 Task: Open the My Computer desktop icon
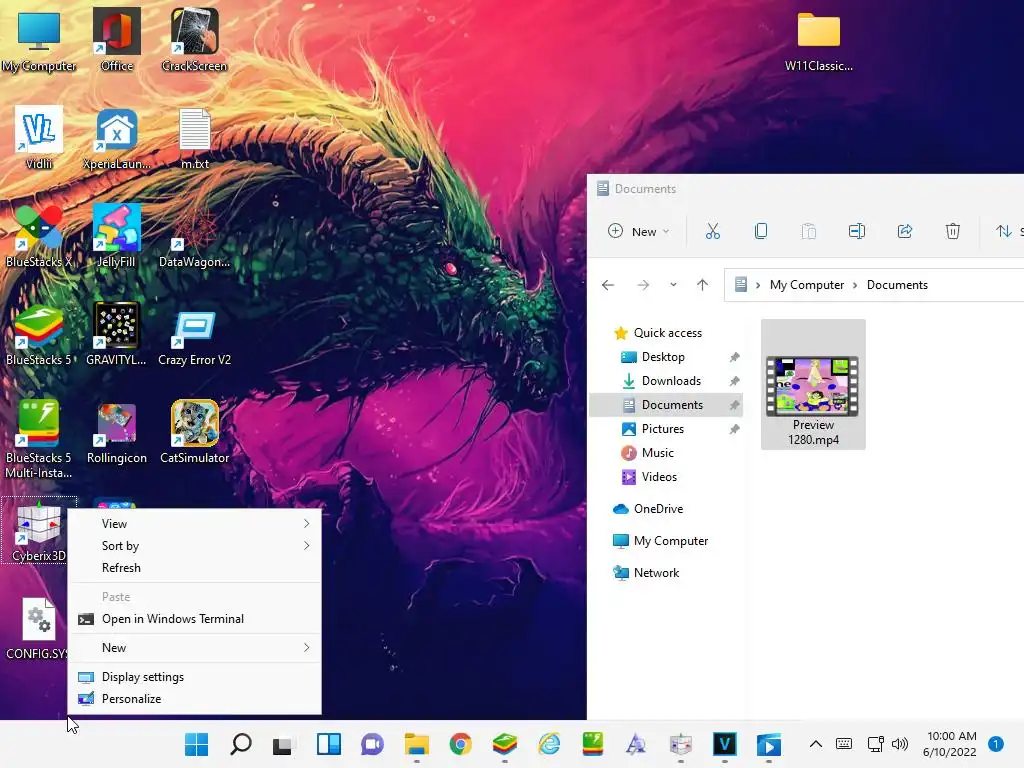point(39,39)
